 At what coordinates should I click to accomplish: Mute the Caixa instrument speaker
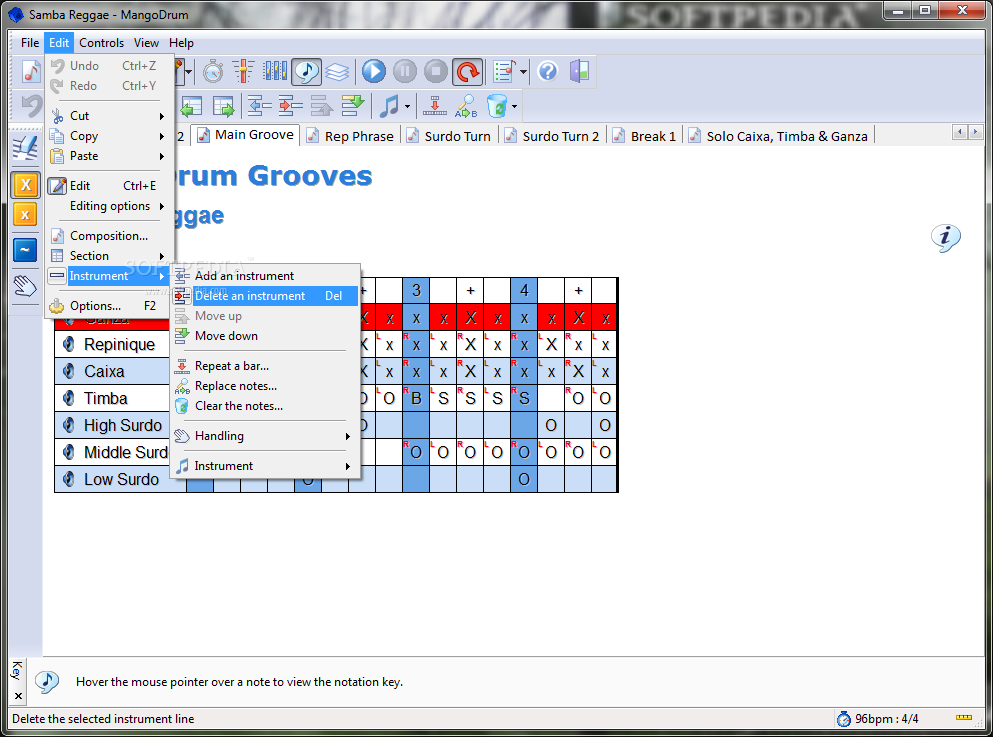pos(68,371)
